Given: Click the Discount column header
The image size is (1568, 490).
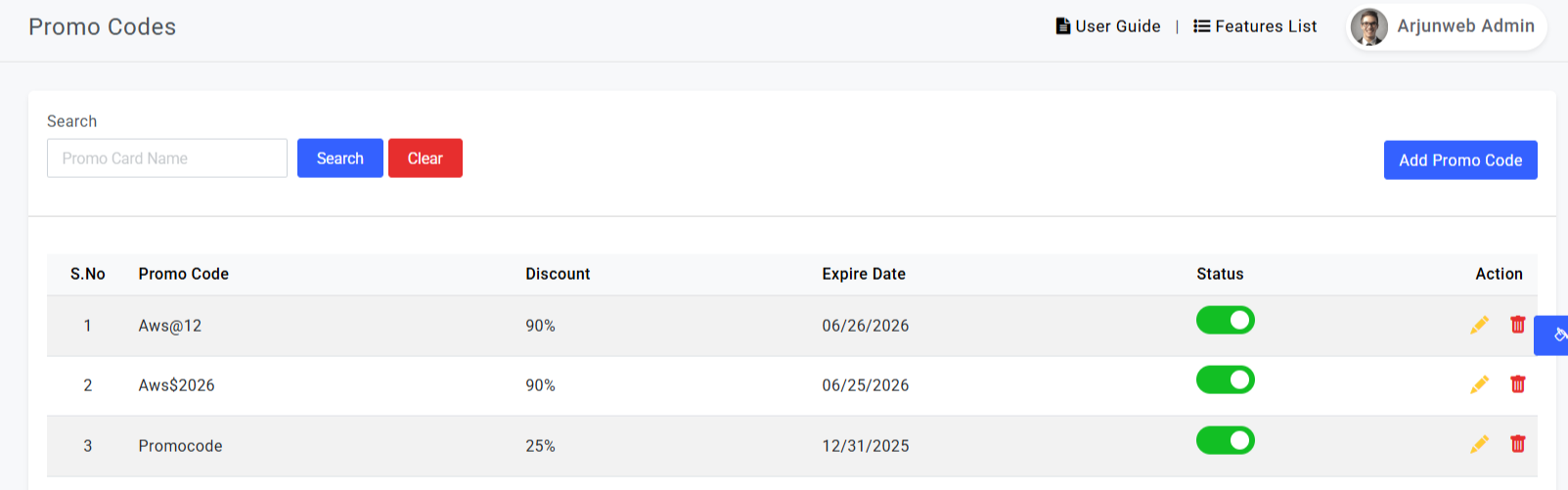Looking at the screenshot, I should [558, 274].
